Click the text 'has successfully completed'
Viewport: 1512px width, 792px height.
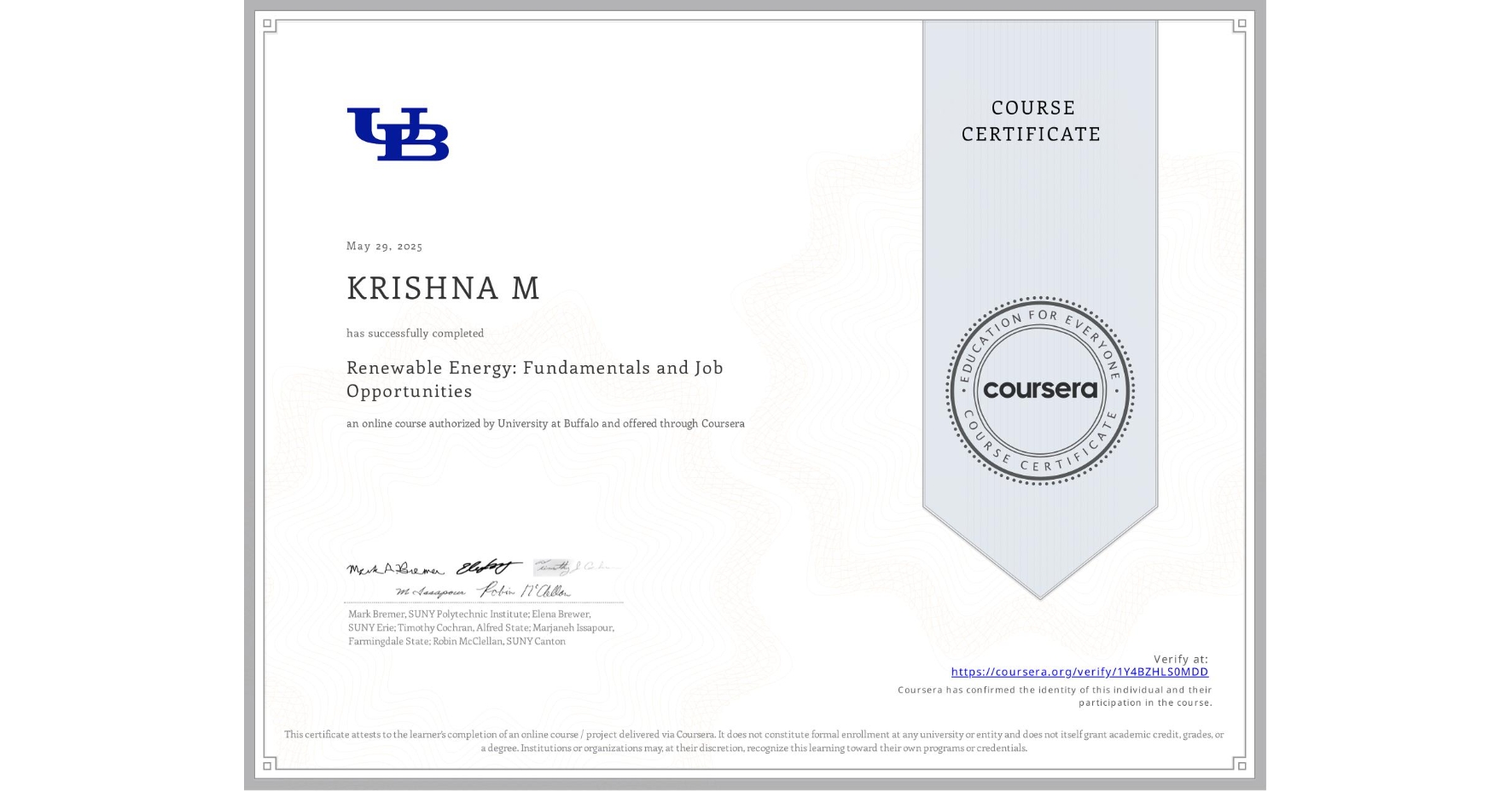click(x=415, y=333)
